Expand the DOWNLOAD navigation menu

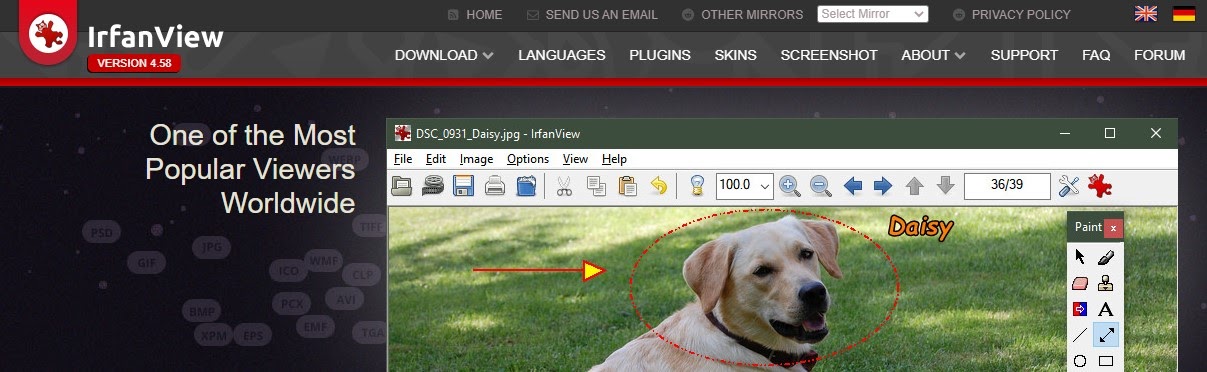444,55
